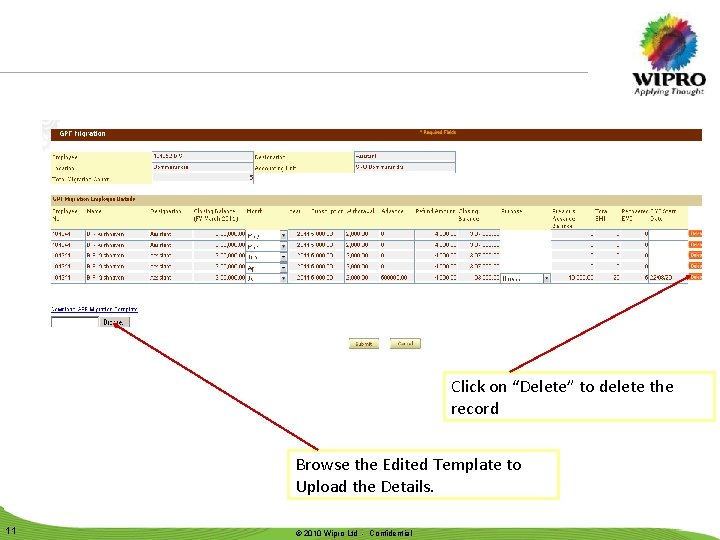Click the Designation field at the top

click(405, 157)
